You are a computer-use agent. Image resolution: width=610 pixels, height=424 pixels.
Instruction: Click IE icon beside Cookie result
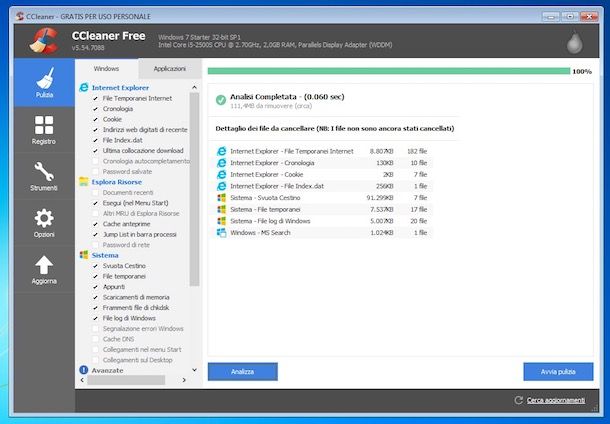(221, 174)
